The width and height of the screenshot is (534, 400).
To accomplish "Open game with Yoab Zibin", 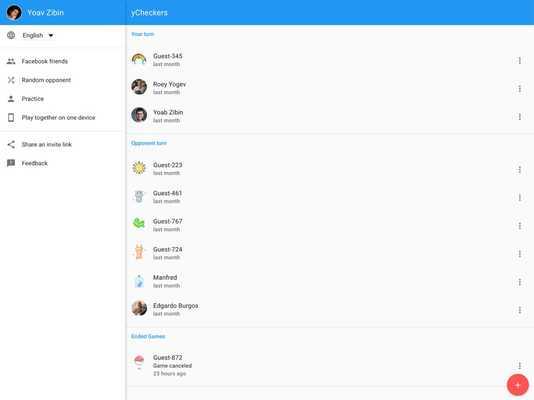I will (330, 116).
